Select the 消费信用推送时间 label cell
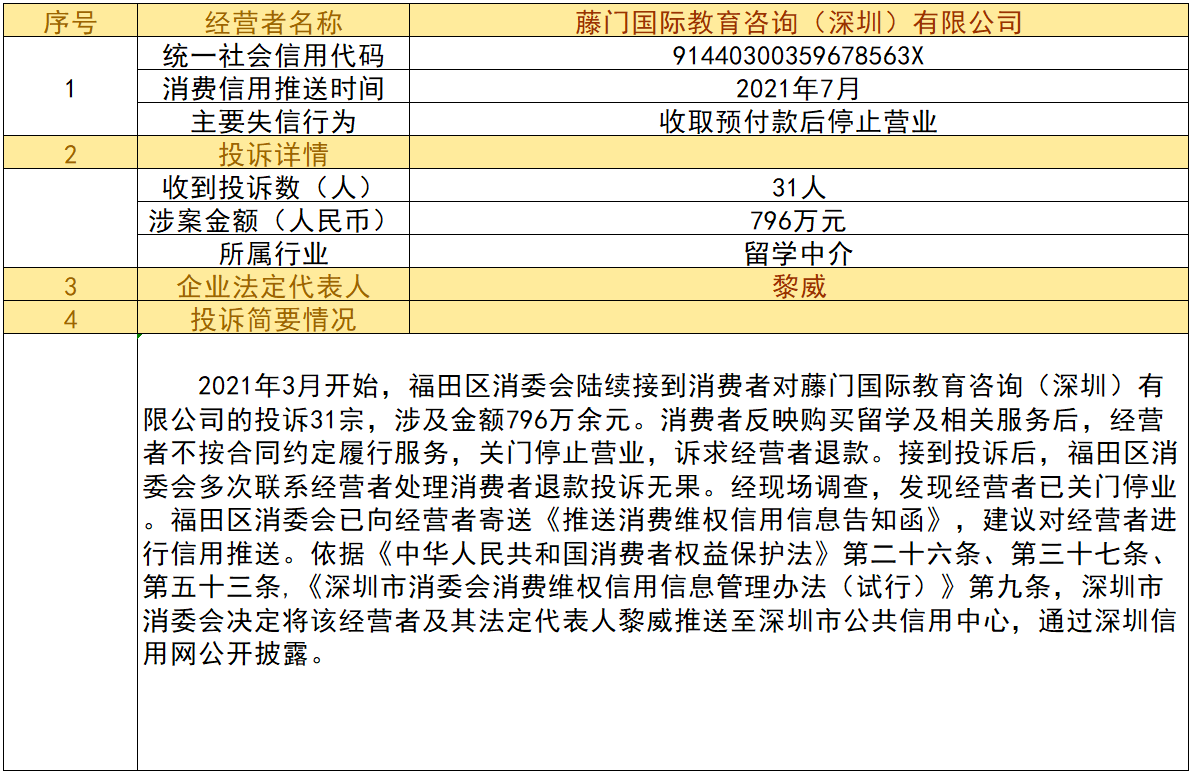The image size is (1192, 775). pyautogui.click(x=273, y=89)
